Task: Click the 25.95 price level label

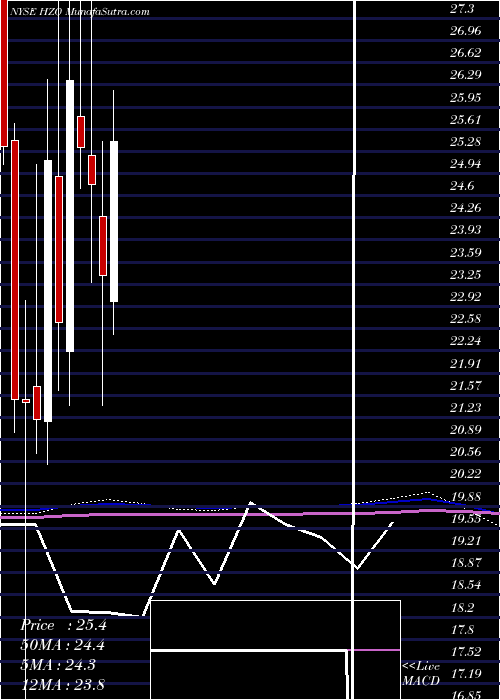Action: coord(466,98)
